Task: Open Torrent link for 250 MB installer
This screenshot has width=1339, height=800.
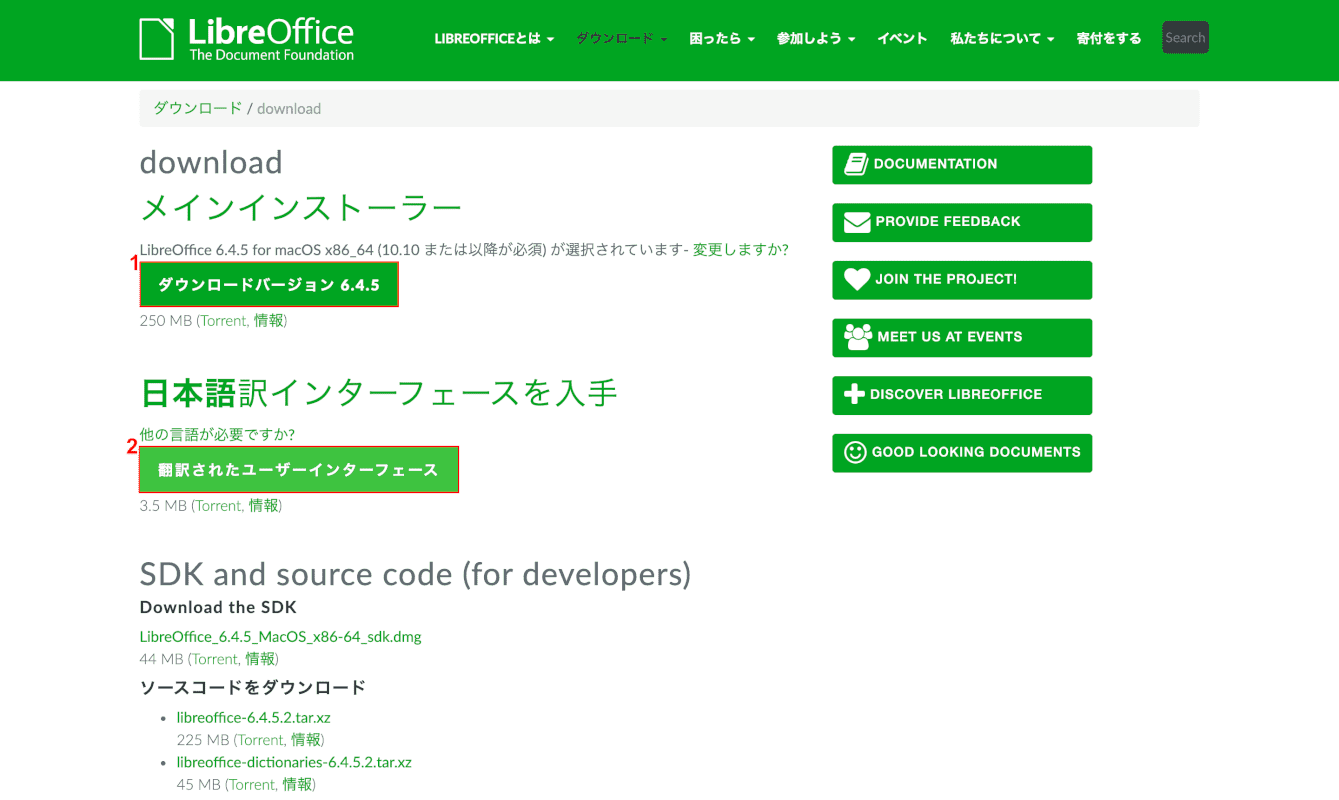Action: click(x=224, y=321)
